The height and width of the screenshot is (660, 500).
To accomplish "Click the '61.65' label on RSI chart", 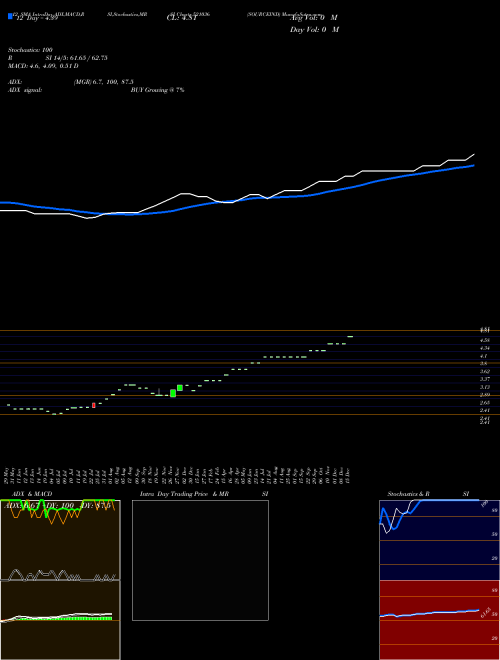I will (x=486, y=612).
